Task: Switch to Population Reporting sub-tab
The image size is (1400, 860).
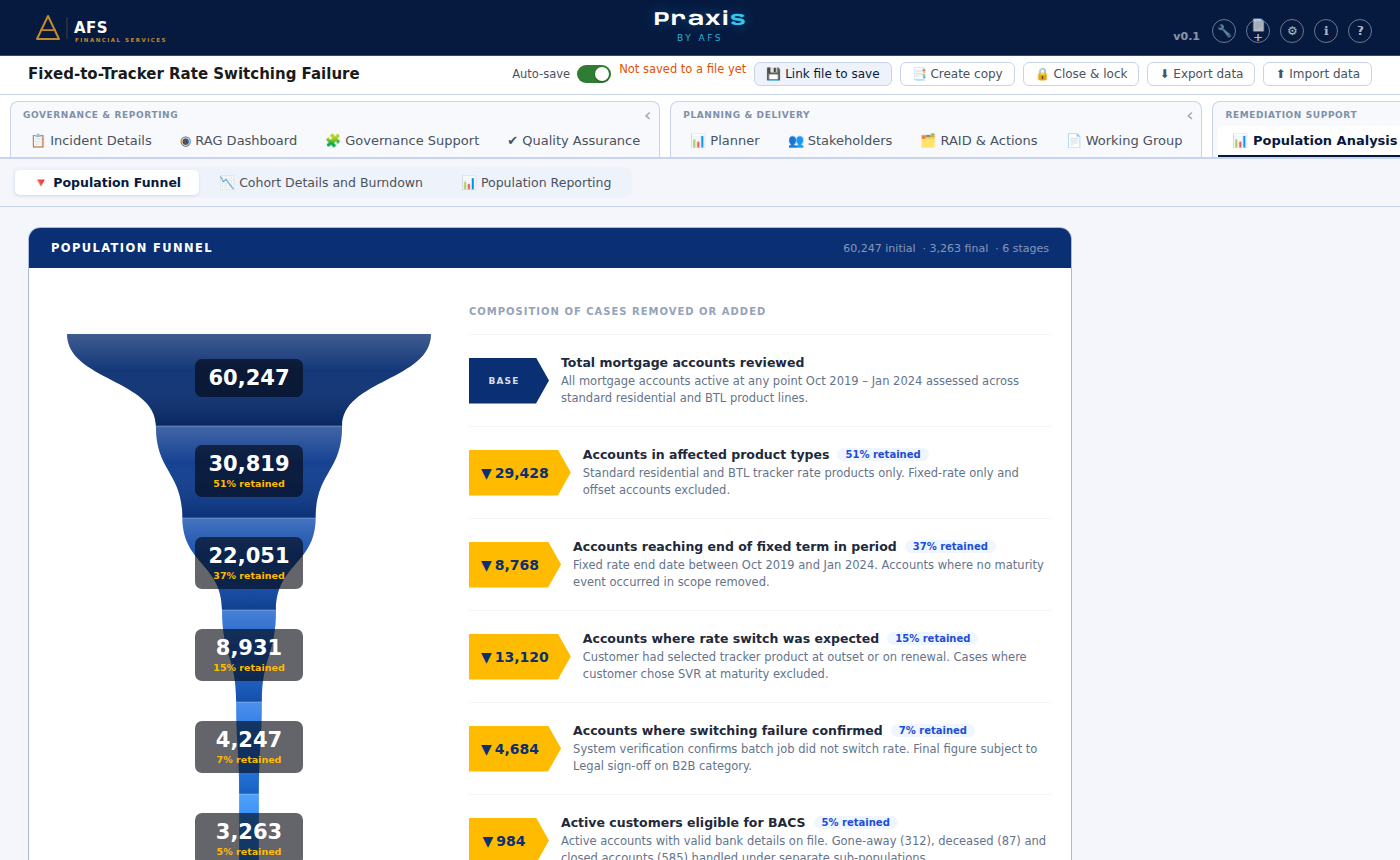Action: (536, 182)
